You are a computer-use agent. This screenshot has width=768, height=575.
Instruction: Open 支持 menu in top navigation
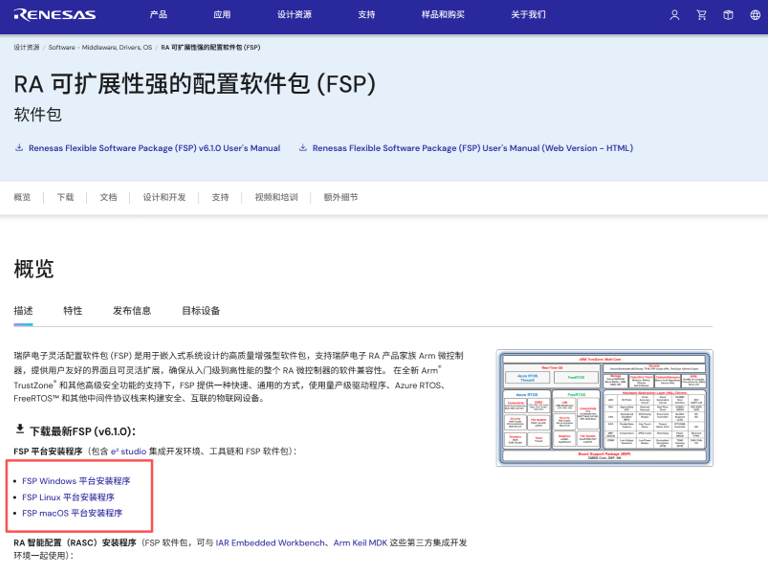(366, 15)
